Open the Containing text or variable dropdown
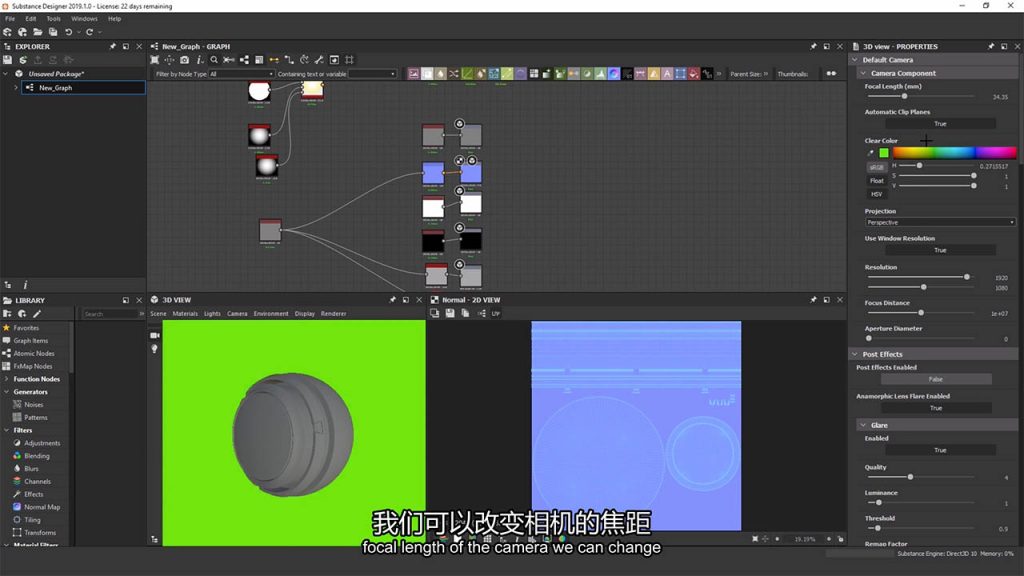The width and height of the screenshot is (1024, 576). tap(372, 74)
